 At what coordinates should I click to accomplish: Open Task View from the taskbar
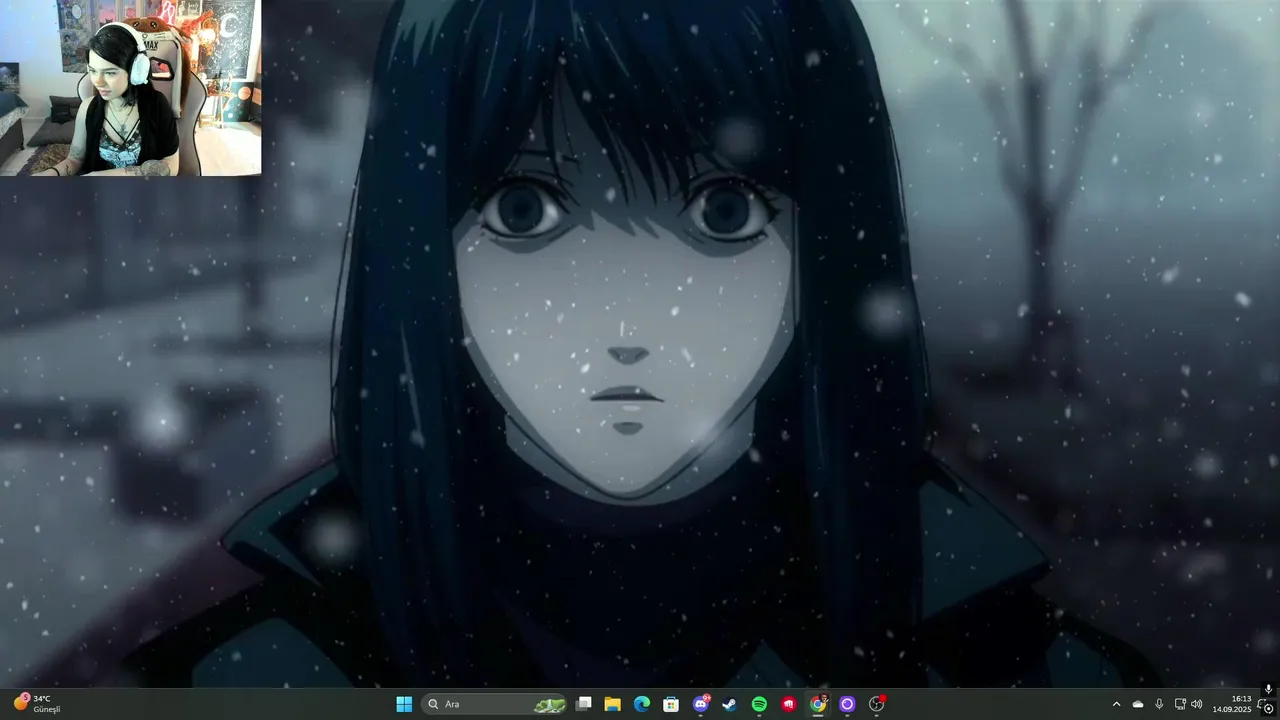coord(584,704)
